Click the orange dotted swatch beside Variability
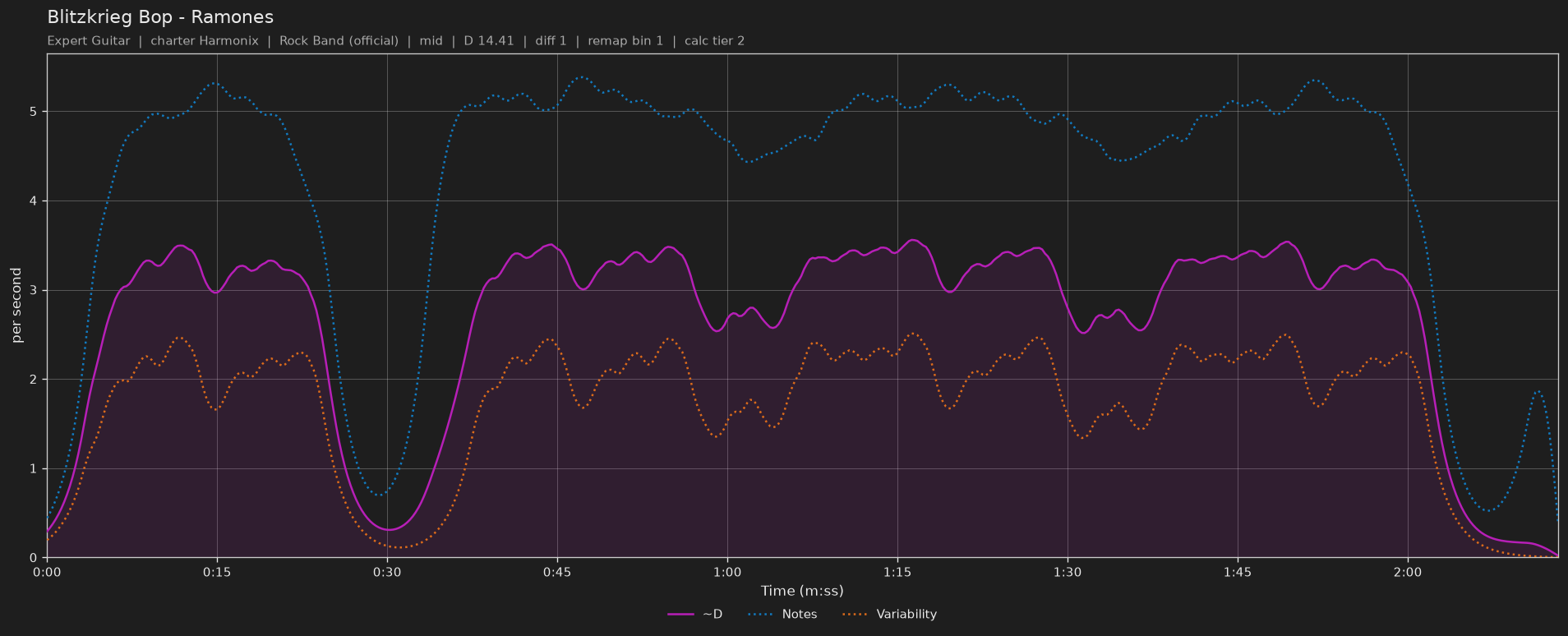This screenshot has width=1568, height=636. pyautogui.click(x=855, y=615)
